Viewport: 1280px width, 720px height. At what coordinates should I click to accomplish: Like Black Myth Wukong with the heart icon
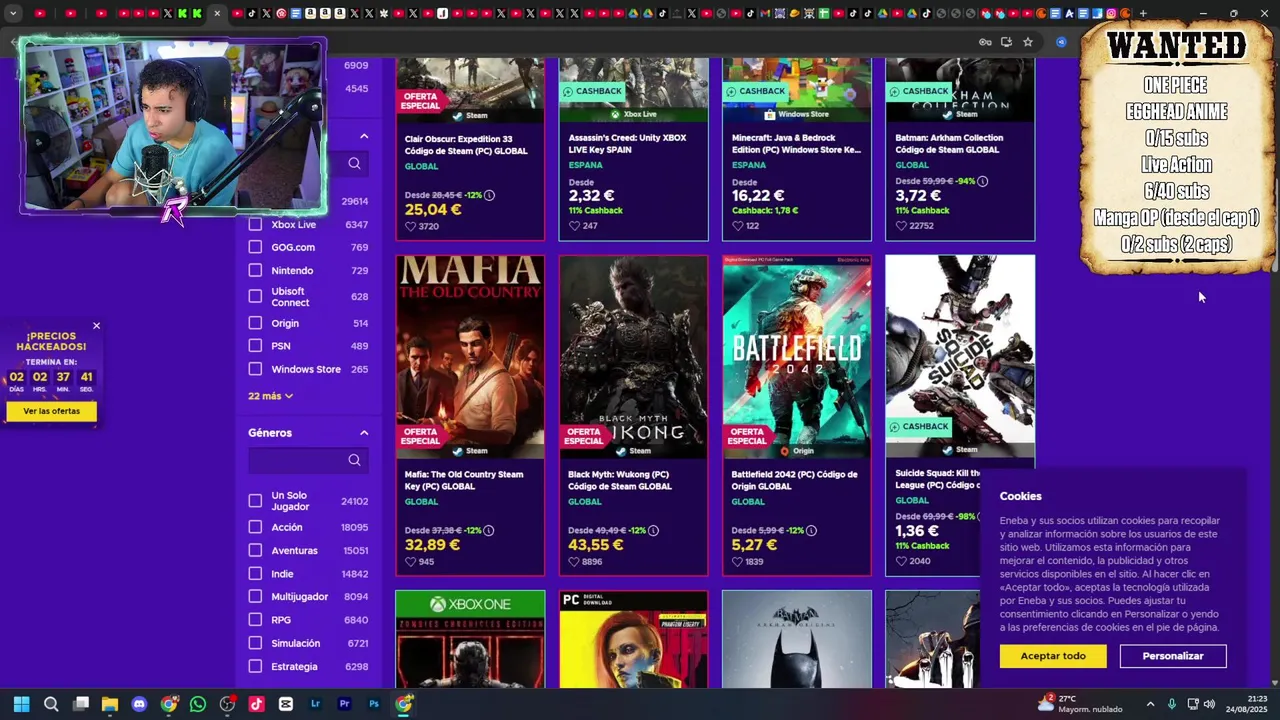(x=574, y=562)
